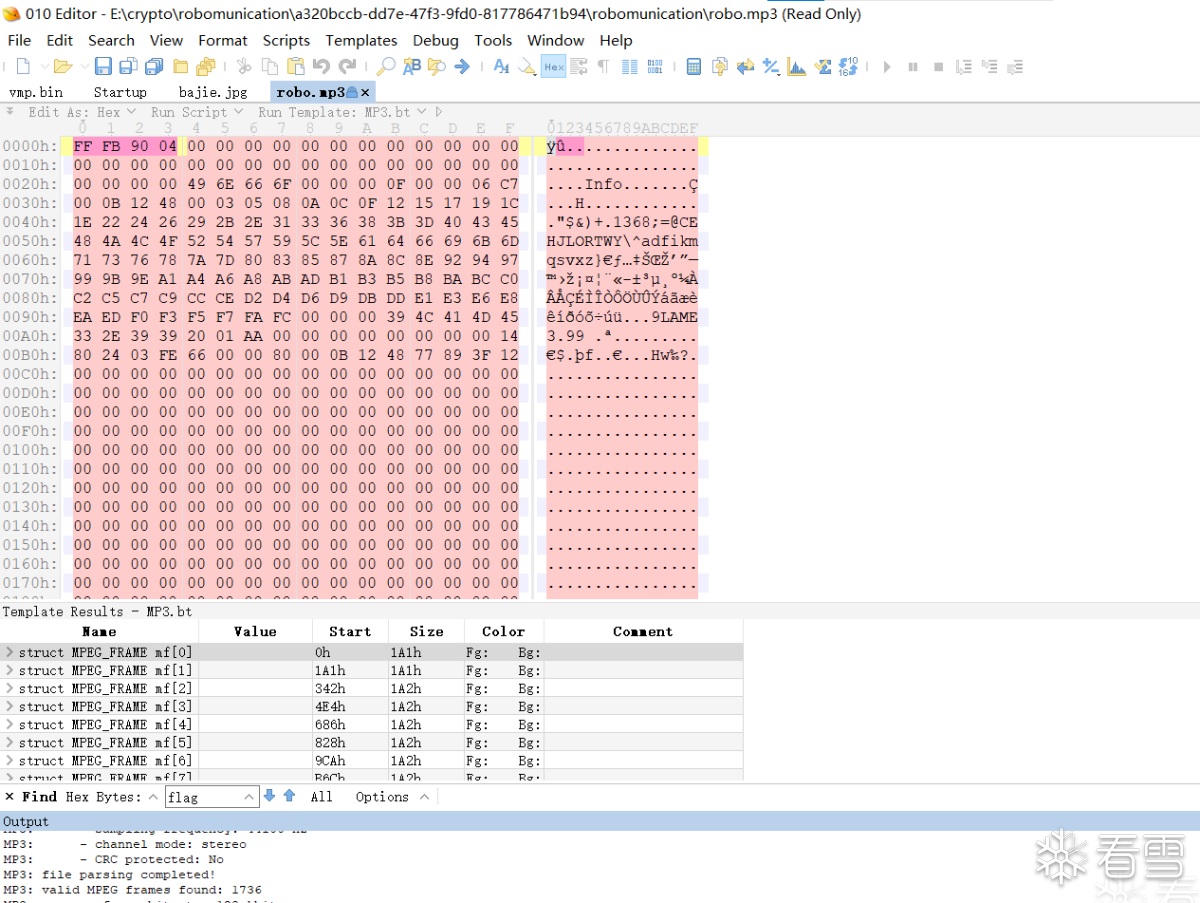Select the FF byte at offset 0000h
This screenshot has height=903, width=1200.
(82, 146)
